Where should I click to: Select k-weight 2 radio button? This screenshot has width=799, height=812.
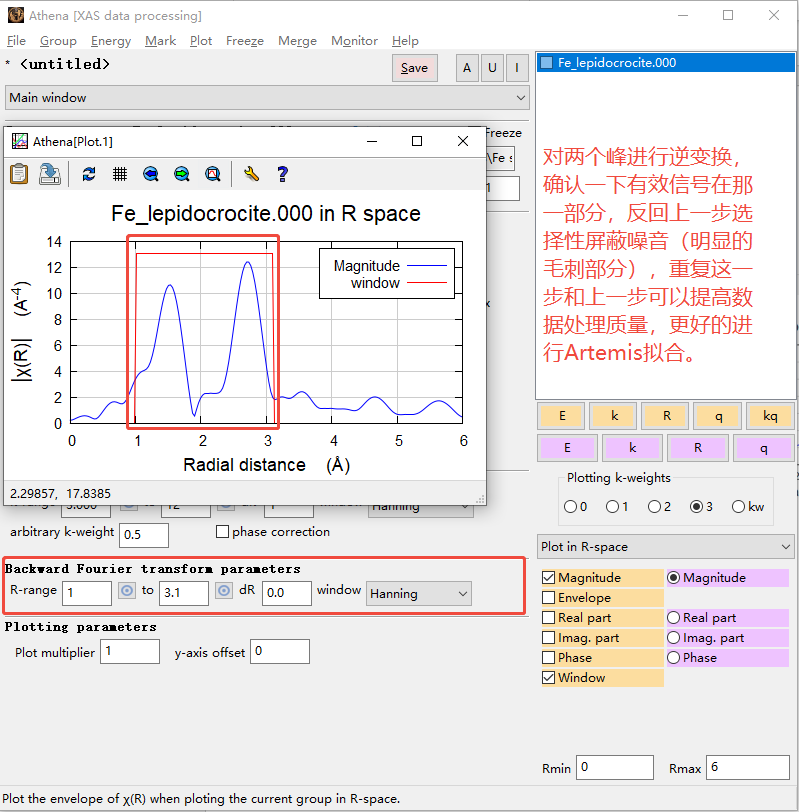click(x=652, y=506)
